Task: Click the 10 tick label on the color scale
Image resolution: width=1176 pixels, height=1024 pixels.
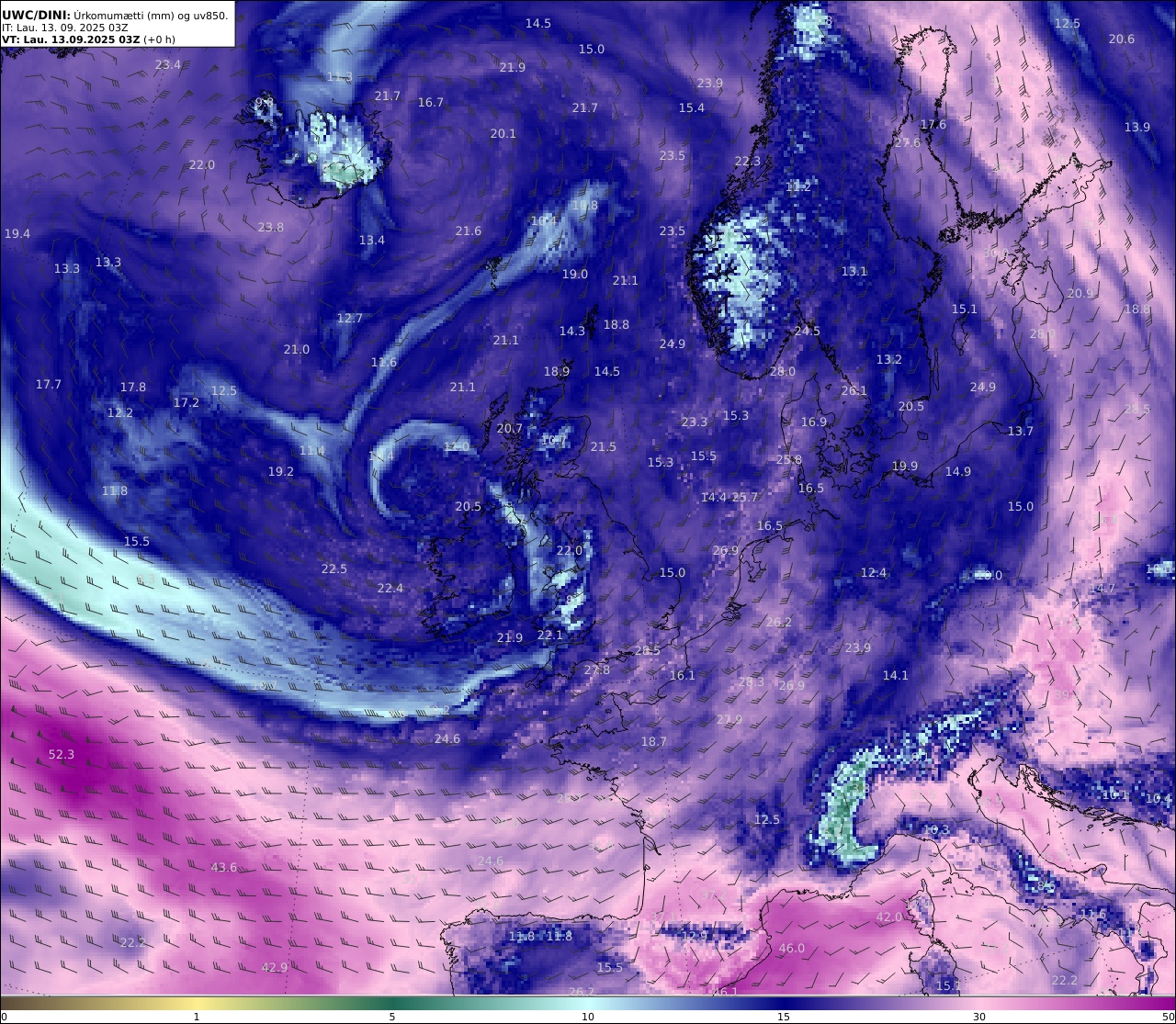Action: tap(588, 1017)
